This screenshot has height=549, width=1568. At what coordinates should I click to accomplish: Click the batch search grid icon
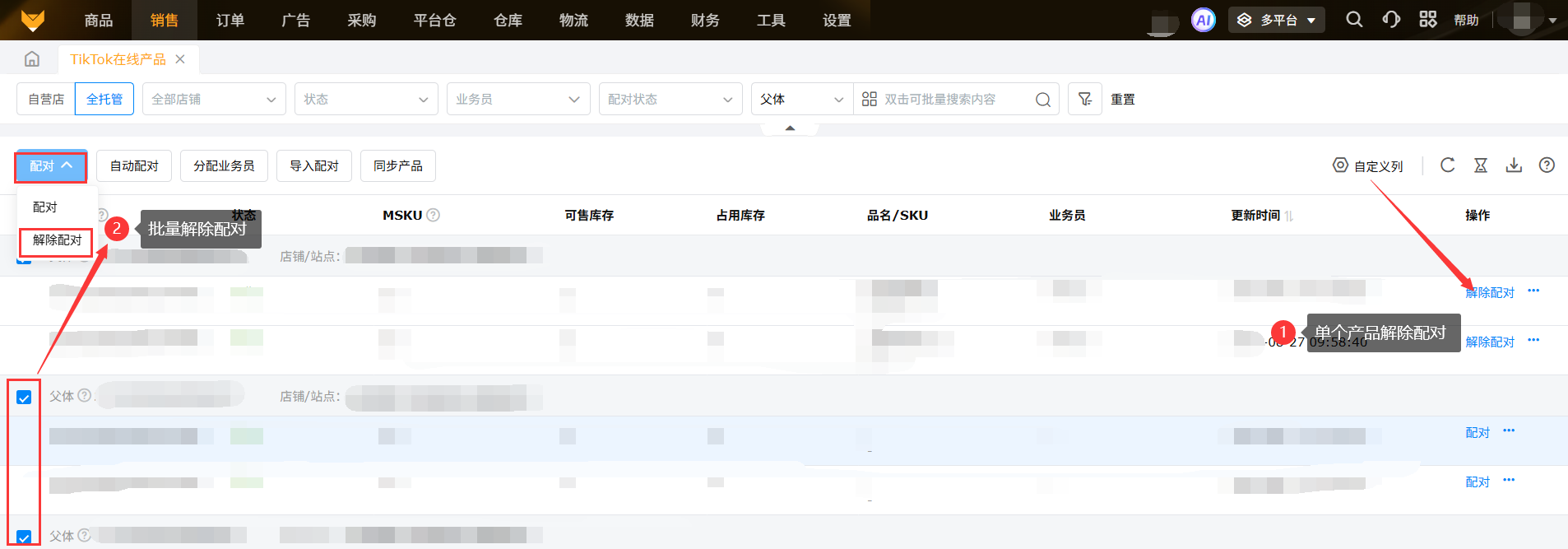(869, 99)
